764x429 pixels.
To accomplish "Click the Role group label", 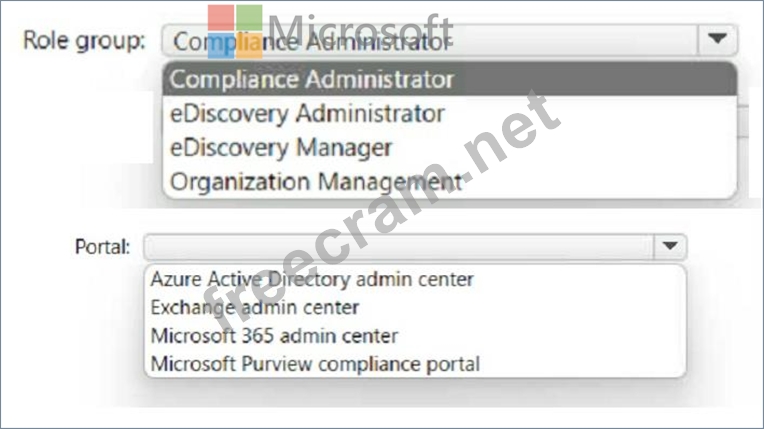I will [x=84, y=41].
